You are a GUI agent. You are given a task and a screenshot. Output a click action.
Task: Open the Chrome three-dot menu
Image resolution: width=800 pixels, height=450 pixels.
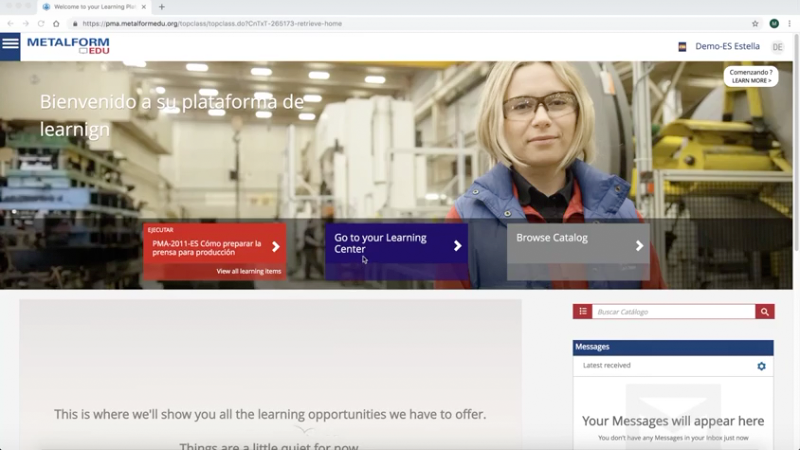point(790,23)
